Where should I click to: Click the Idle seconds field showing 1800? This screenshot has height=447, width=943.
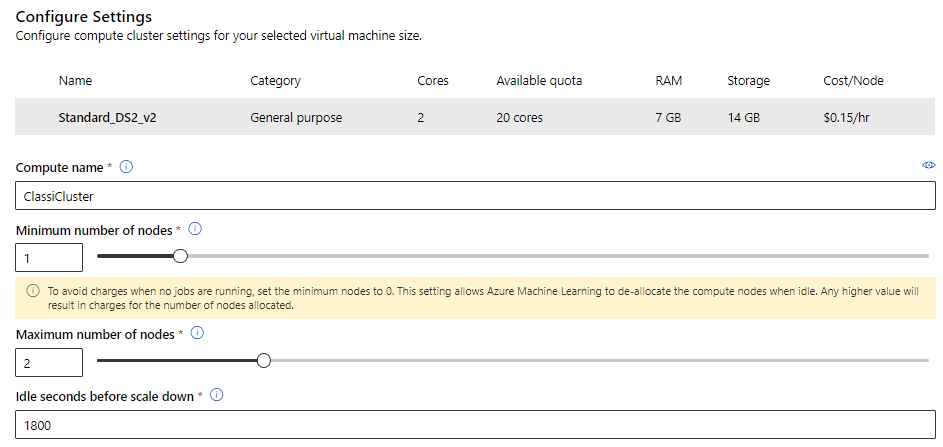pyautogui.click(x=475, y=424)
